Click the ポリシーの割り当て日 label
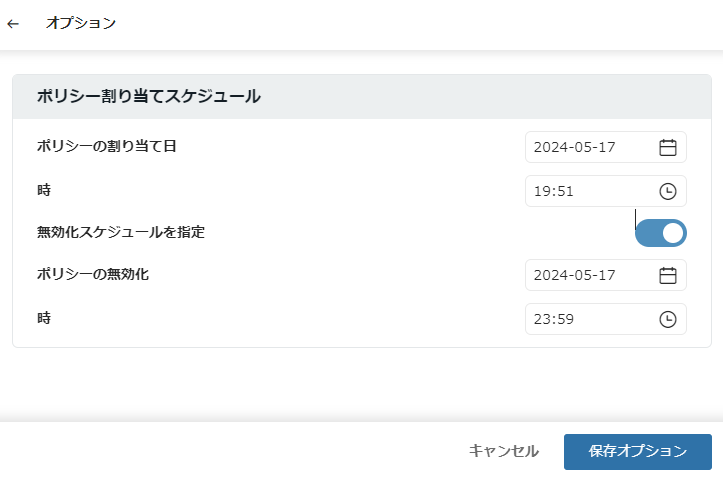 tap(107, 146)
